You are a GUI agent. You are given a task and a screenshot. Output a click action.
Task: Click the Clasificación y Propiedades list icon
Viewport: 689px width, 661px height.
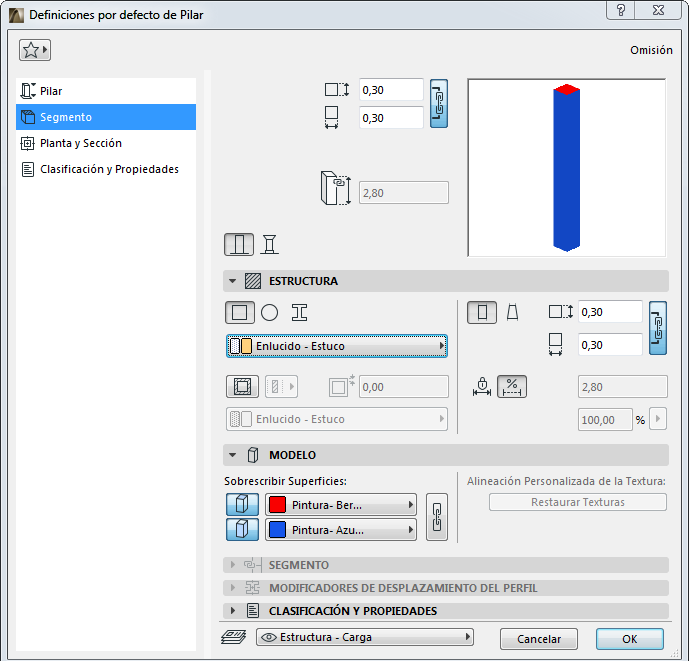253,610
